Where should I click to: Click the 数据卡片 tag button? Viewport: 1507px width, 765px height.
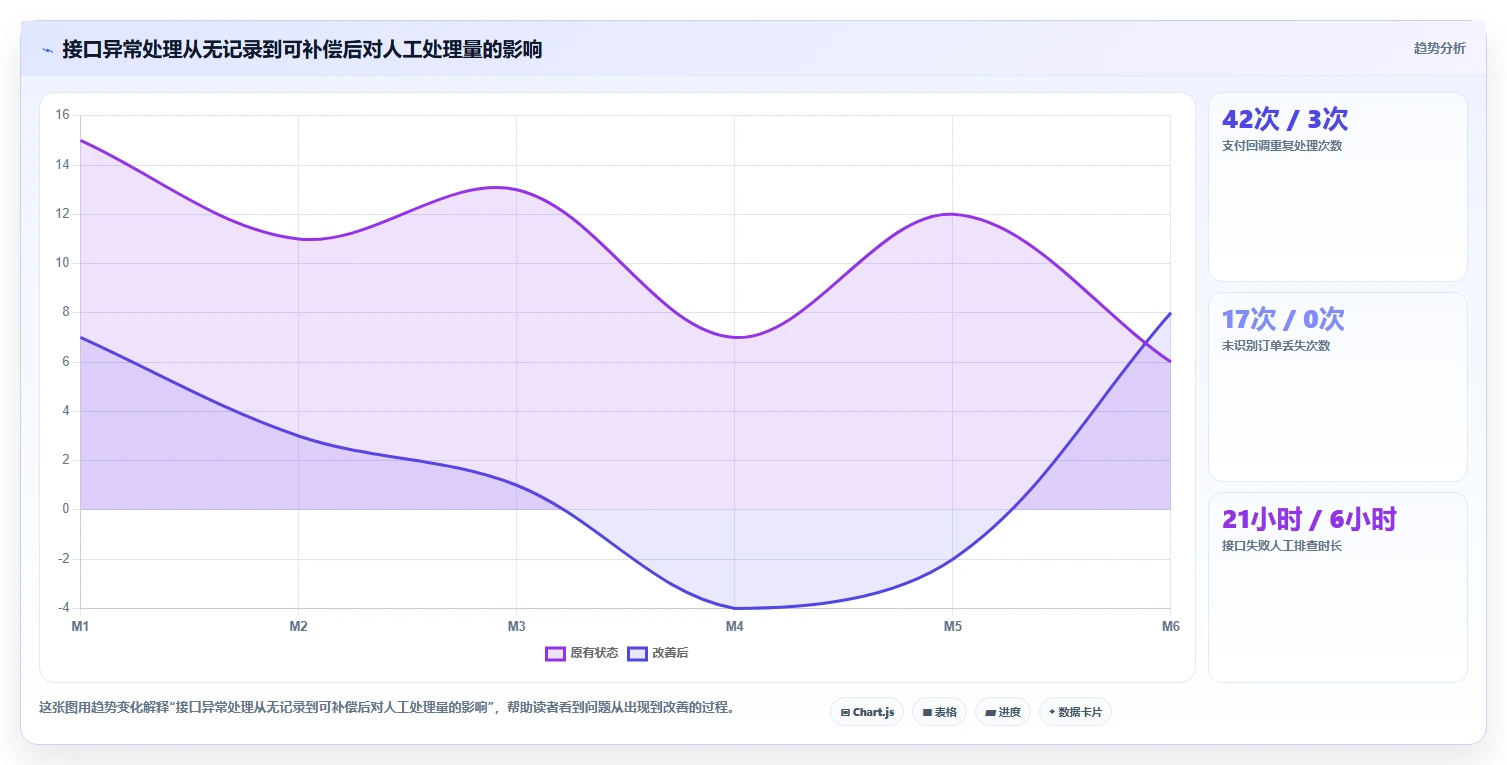pos(1075,712)
